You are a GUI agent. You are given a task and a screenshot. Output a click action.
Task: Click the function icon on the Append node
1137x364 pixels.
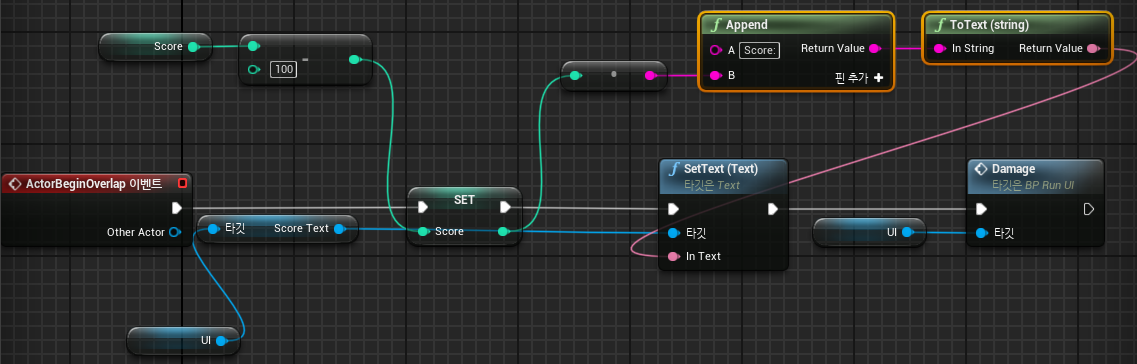tap(716, 25)
